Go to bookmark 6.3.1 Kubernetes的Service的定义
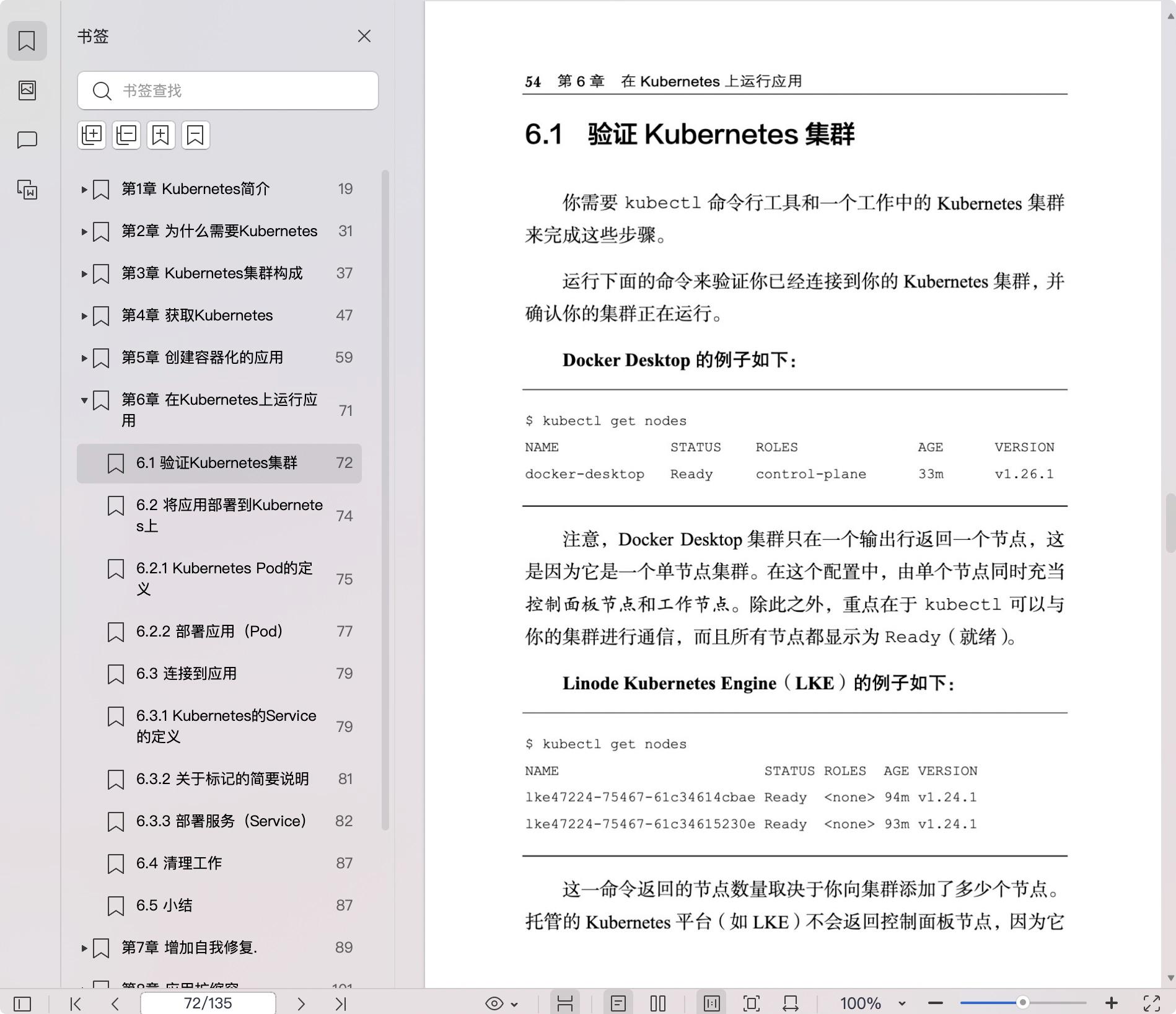Screen dimensions: 1176x1014 [219, 726]
